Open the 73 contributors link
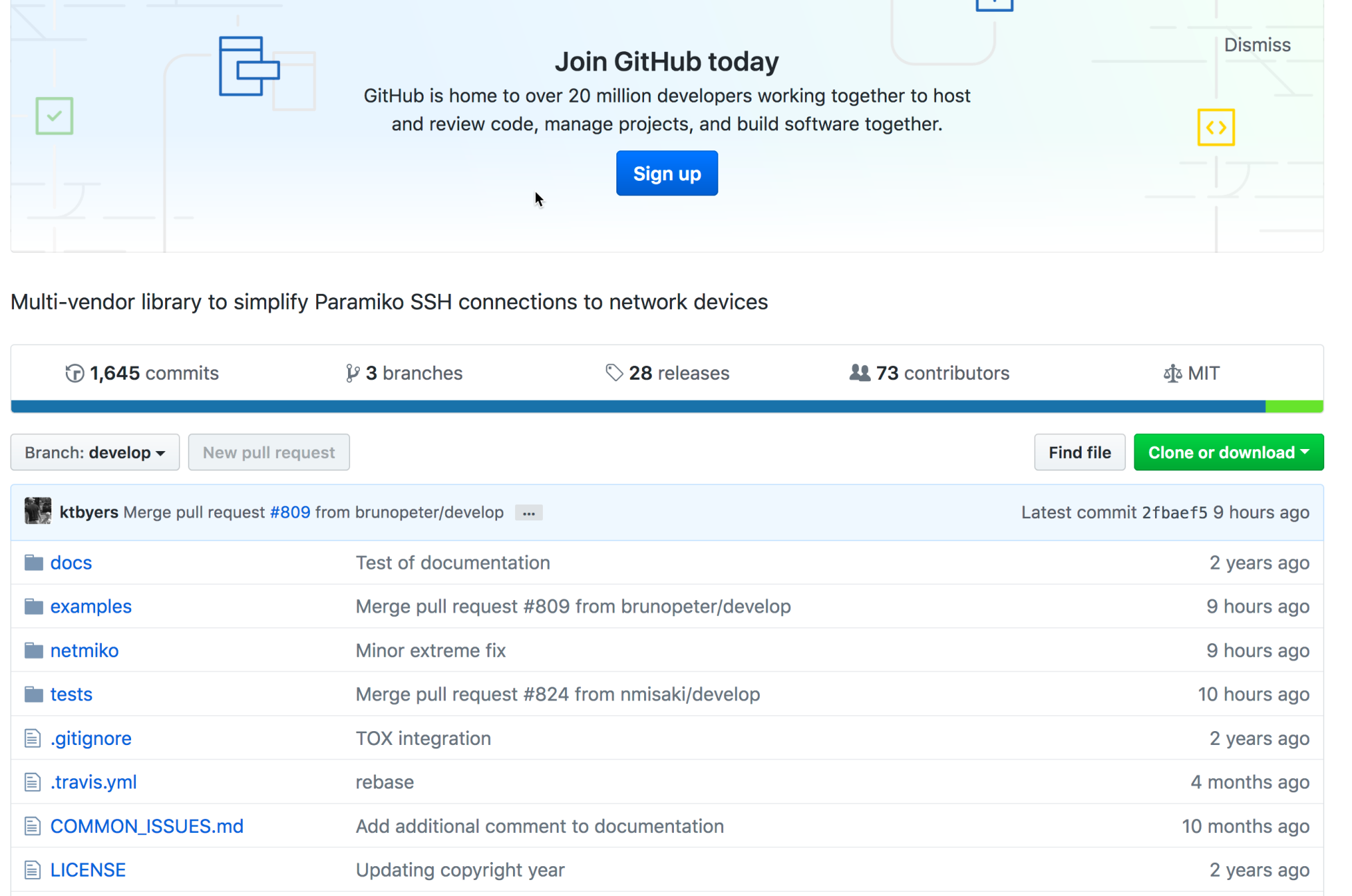The height and width of the screenshot is (896, 1352). [930, 374]
